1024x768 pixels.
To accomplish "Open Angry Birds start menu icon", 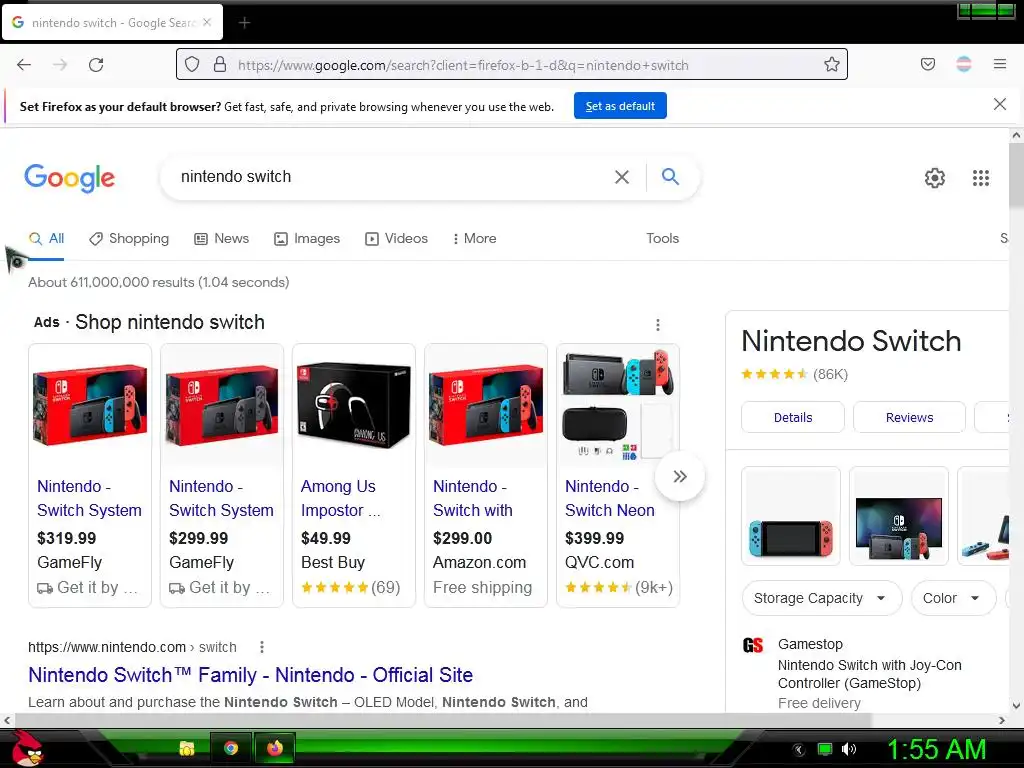I will (x=27, y=748).
